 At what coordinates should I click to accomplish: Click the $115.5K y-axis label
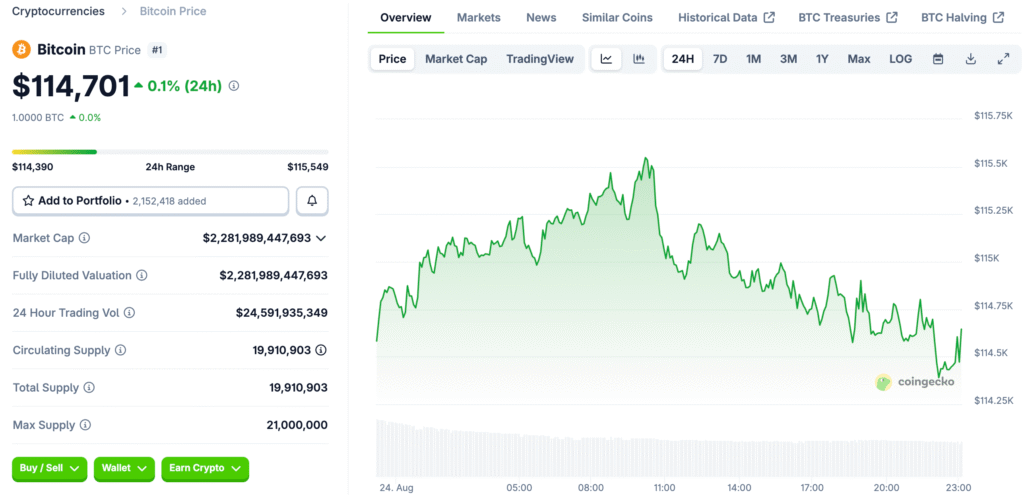tap(989, 163)
